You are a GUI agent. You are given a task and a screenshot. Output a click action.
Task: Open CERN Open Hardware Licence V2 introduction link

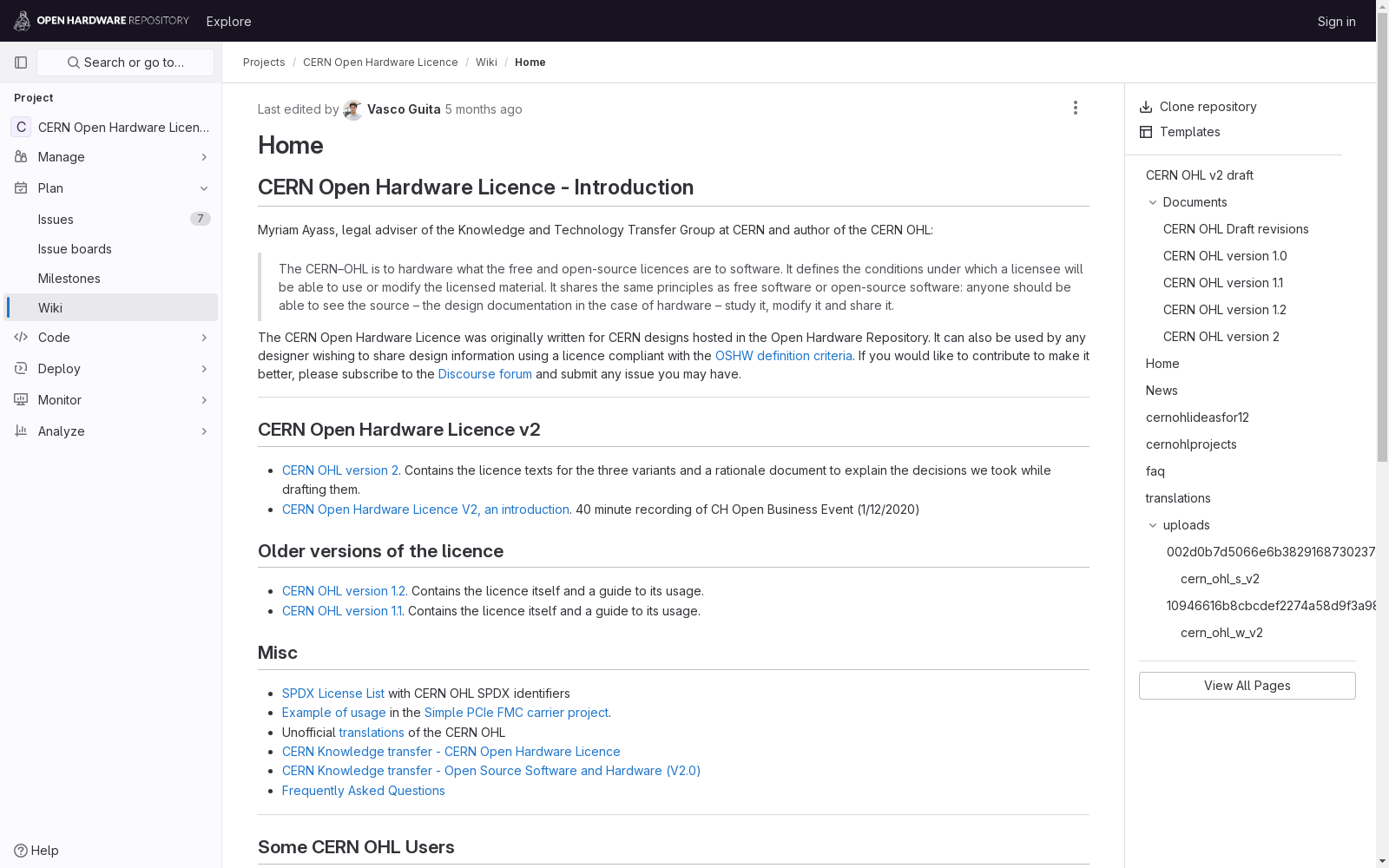[425, 510]
